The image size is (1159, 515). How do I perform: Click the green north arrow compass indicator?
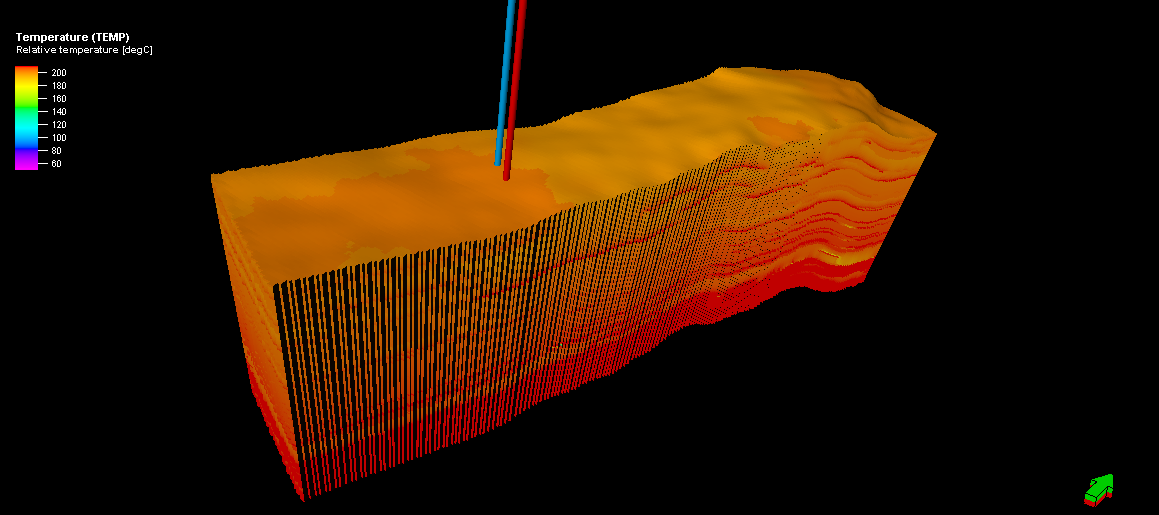1098,488
